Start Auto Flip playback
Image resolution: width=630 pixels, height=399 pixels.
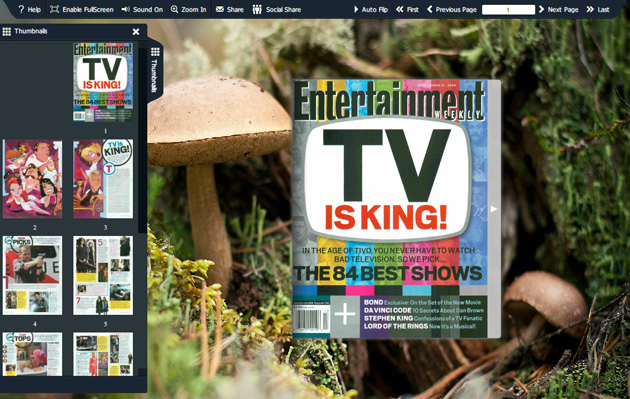coord(370,9)
